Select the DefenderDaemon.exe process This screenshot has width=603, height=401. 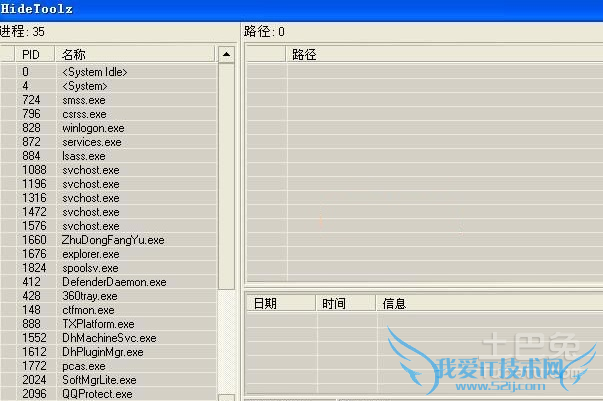(108, 282)
